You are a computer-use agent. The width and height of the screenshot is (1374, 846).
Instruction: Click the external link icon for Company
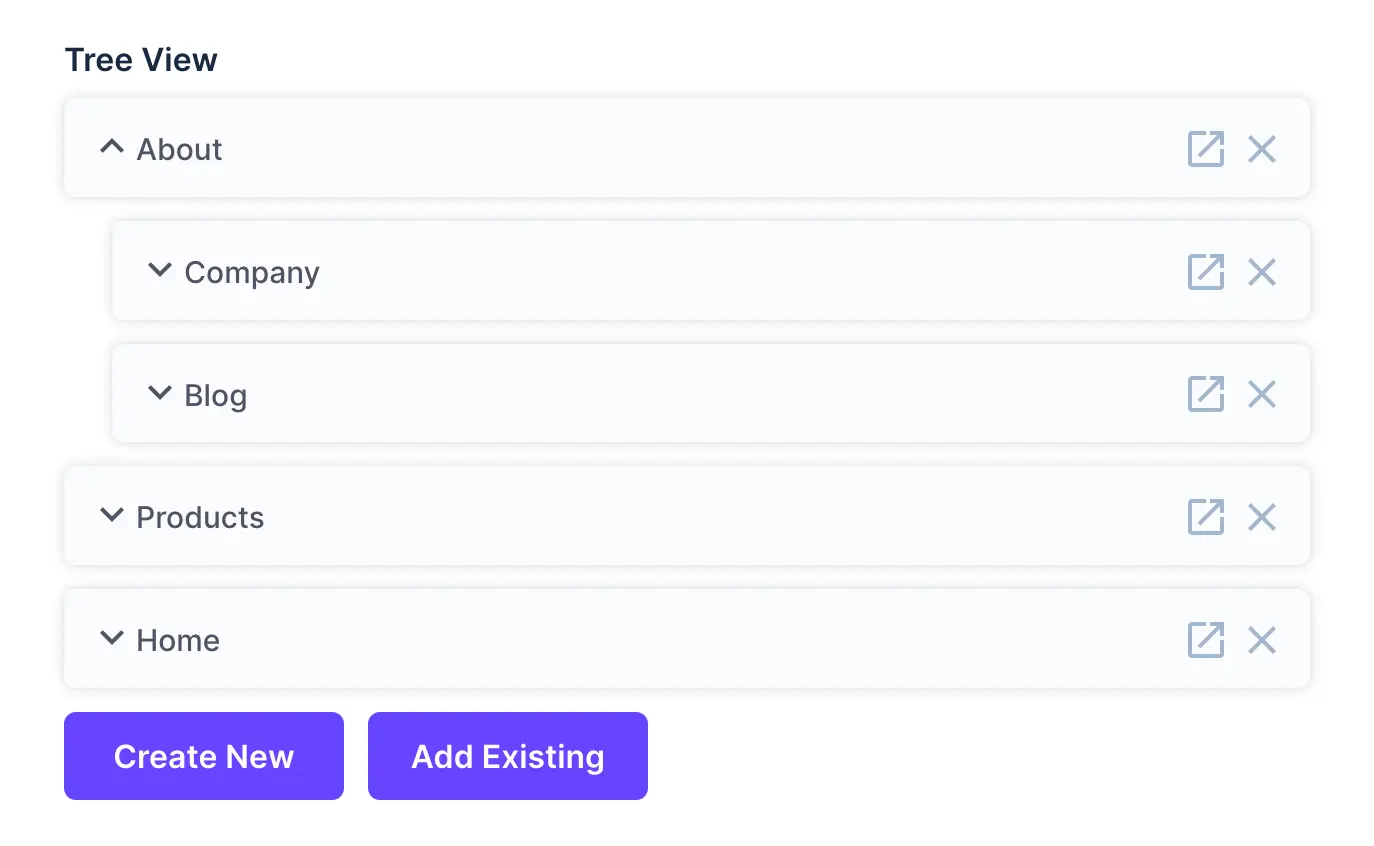(x=1206, y=271)
